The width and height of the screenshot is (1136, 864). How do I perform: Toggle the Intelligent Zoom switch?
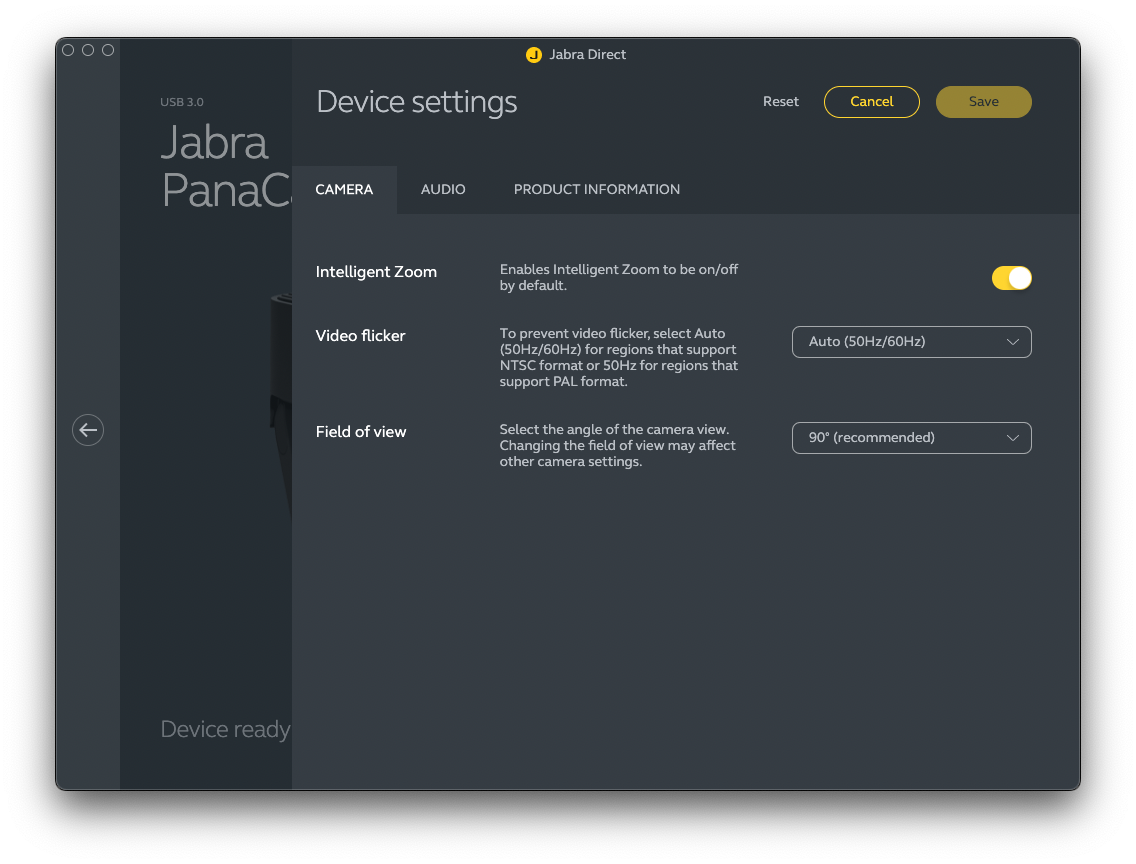pos(1011,278)
